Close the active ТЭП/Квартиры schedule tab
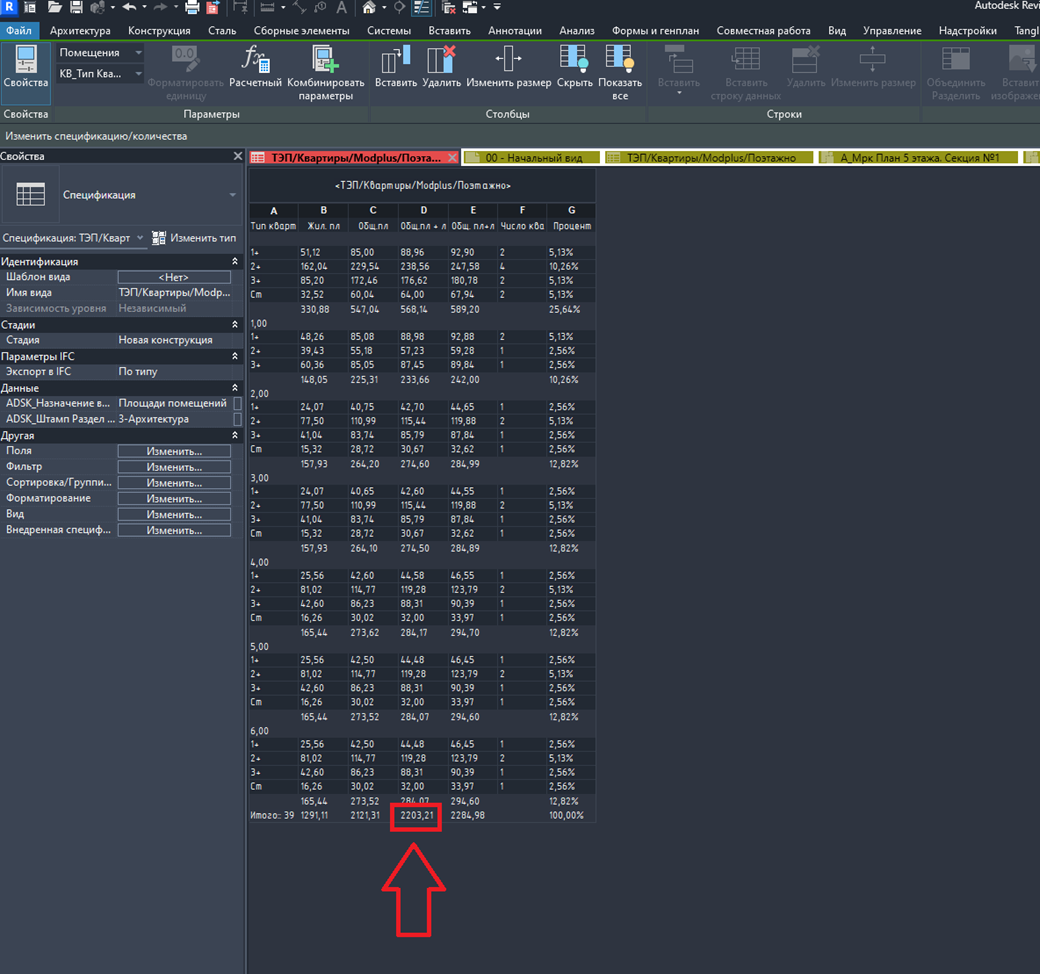This screenshot has height=974, width=1040. tap(452, 157)
